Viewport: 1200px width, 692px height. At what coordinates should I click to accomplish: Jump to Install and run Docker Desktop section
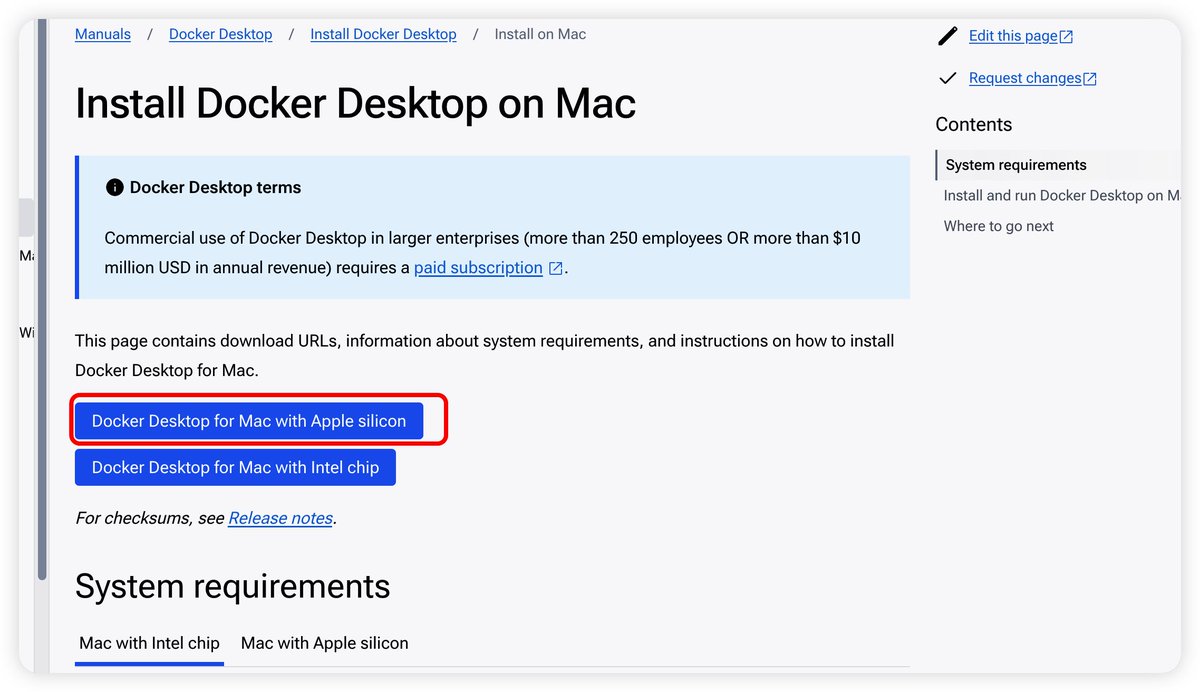click(x=1062, y=195)
